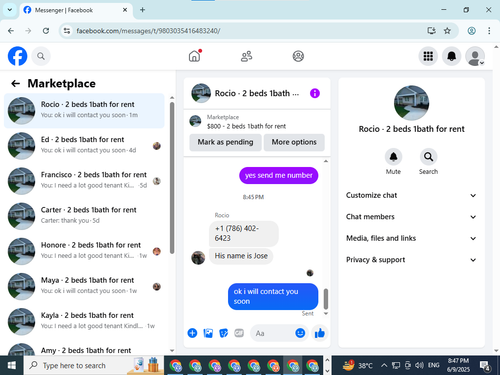Screen dimensions: 500x375
Task: Click the chat header title Rocio - 2 beds 1bath
Action: coord(257,93)
